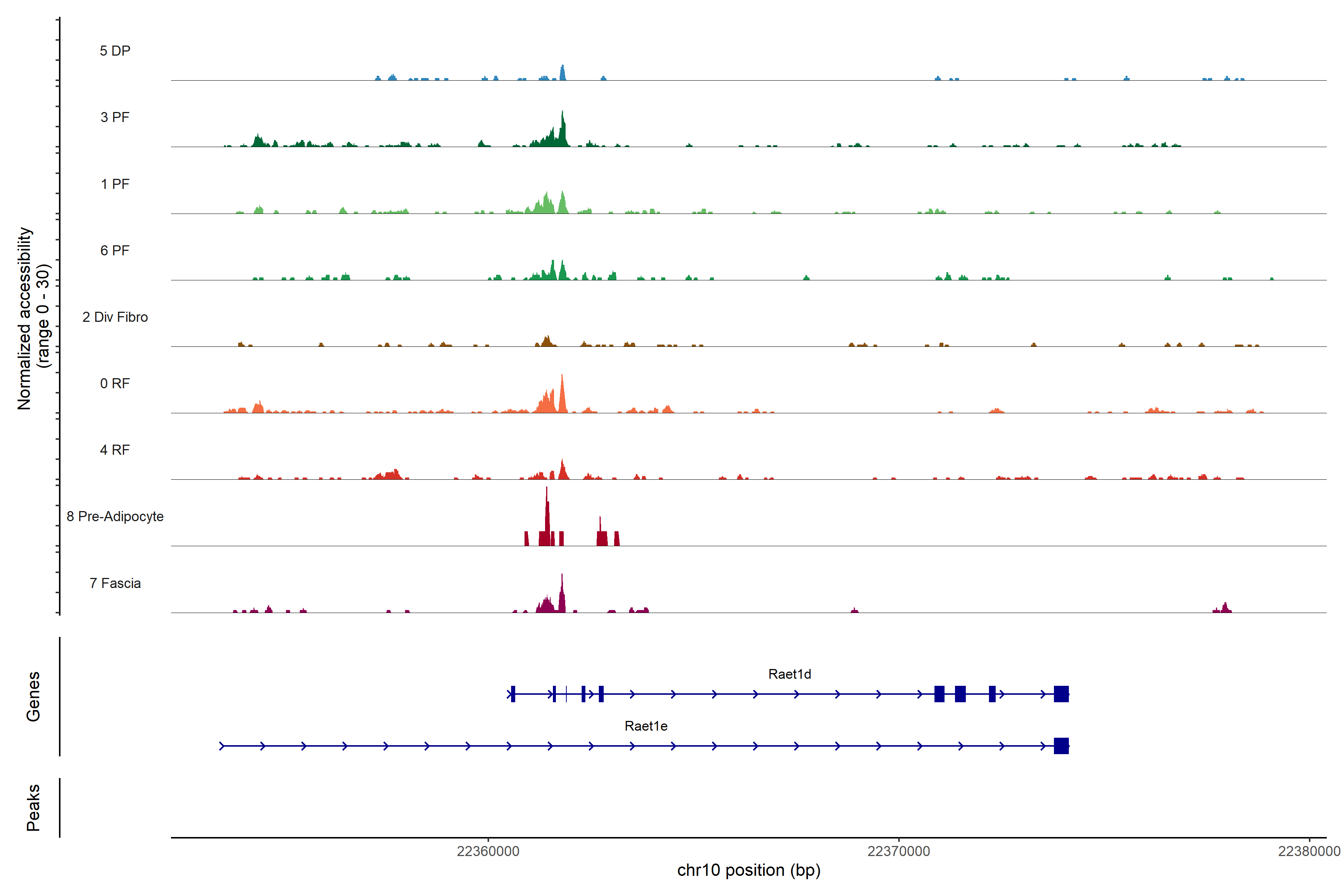Image resolution: width=1344 pixels, height=896 pixels.
Task: Click the 3 PF track label
Action: (x=115, y=117)
